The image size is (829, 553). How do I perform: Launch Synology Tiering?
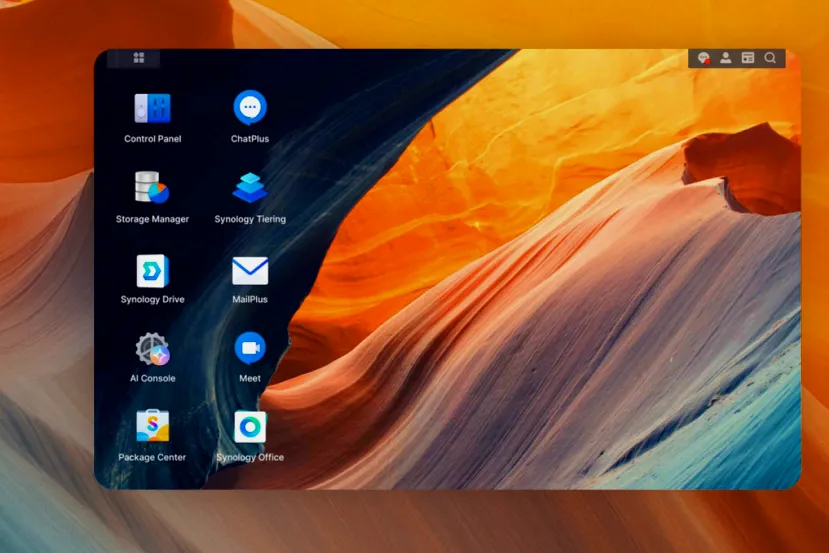coord(250,188)
